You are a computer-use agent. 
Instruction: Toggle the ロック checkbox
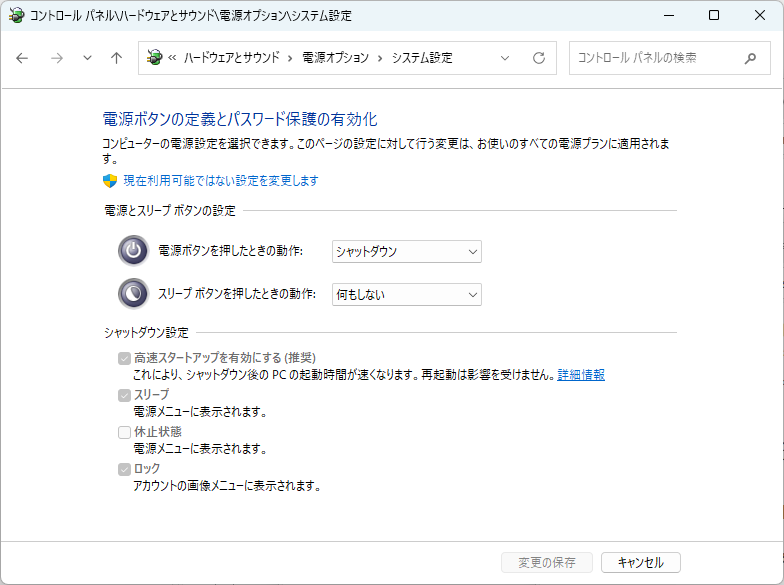[124, 469]
